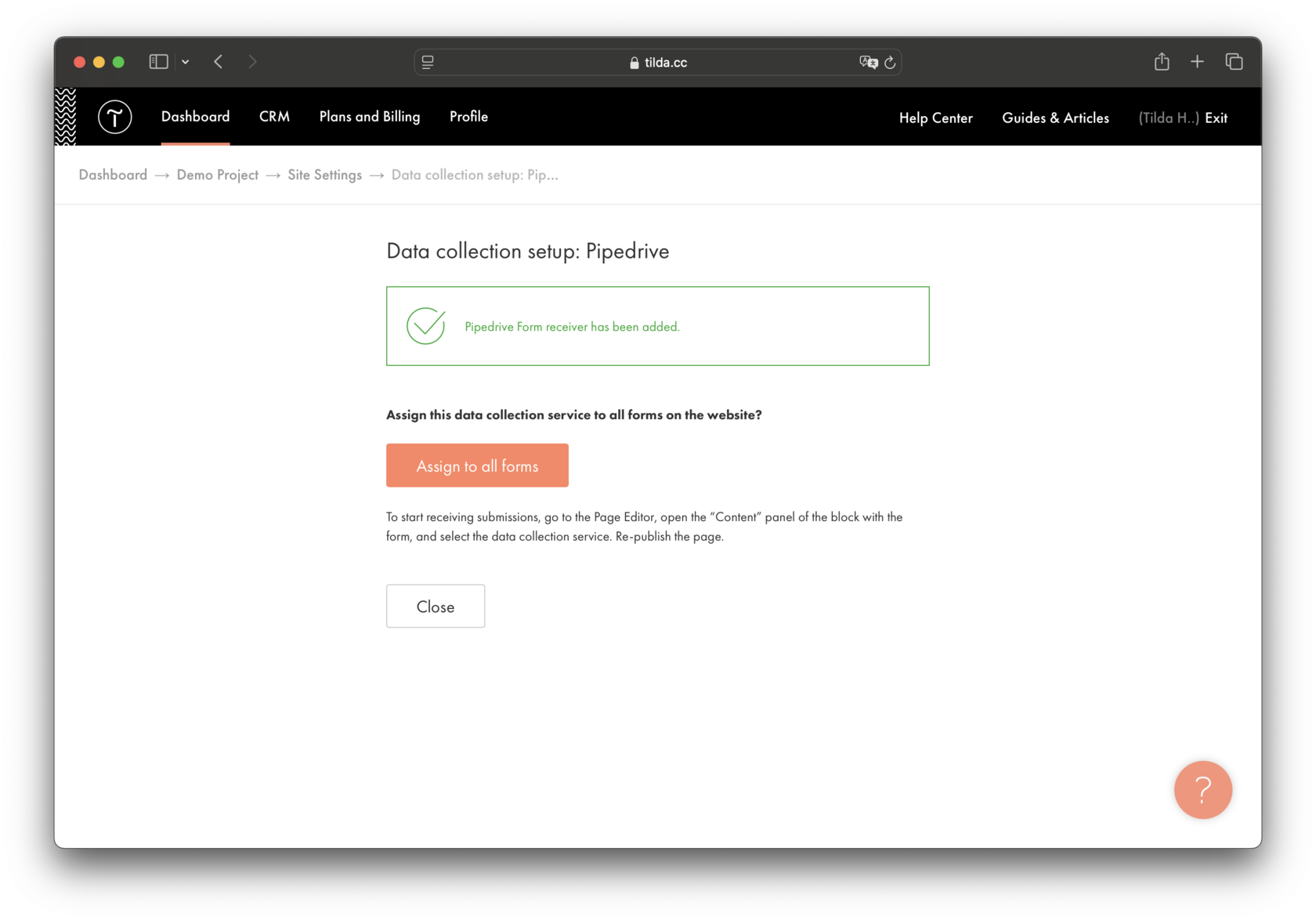
Task: Click the yellow minimize window button
Action: pos(99,62)
